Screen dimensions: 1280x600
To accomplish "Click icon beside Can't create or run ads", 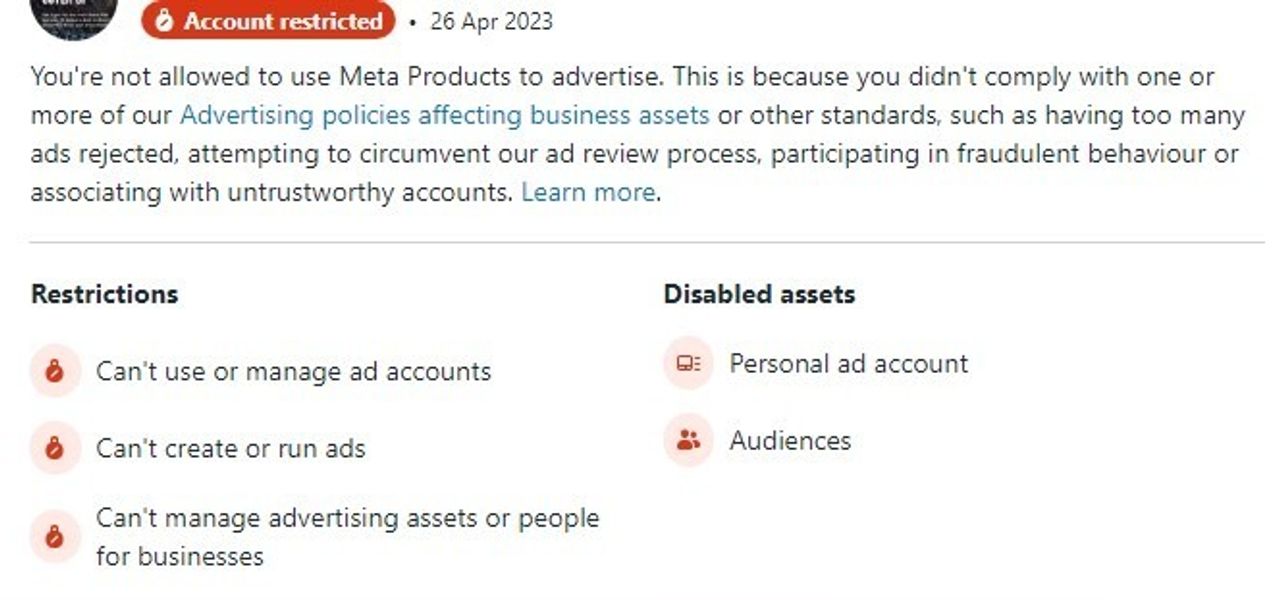I will pos(55,448).
